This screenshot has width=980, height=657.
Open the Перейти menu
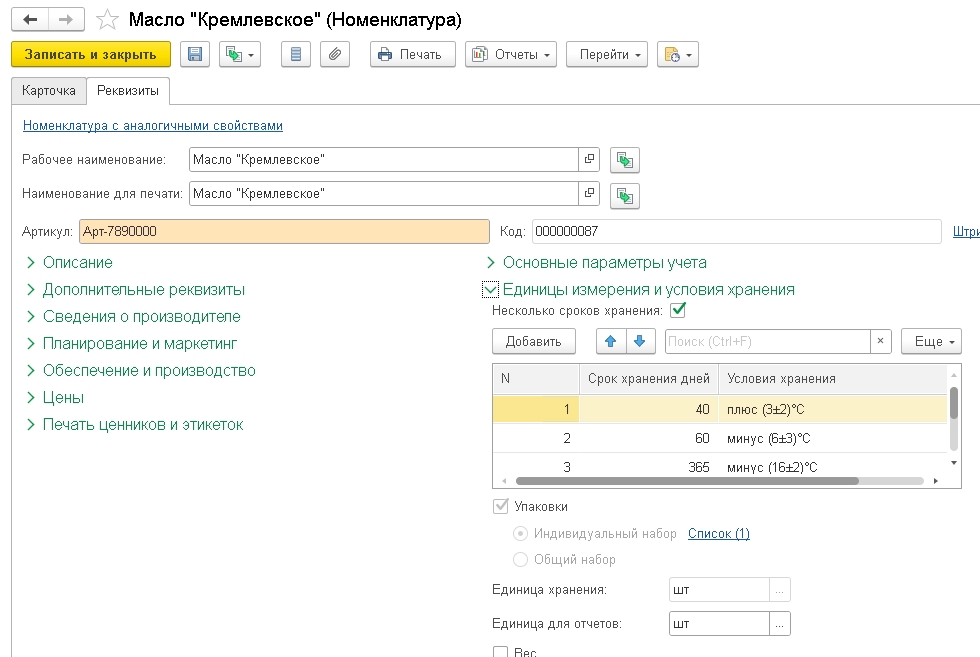pos(607,54)
